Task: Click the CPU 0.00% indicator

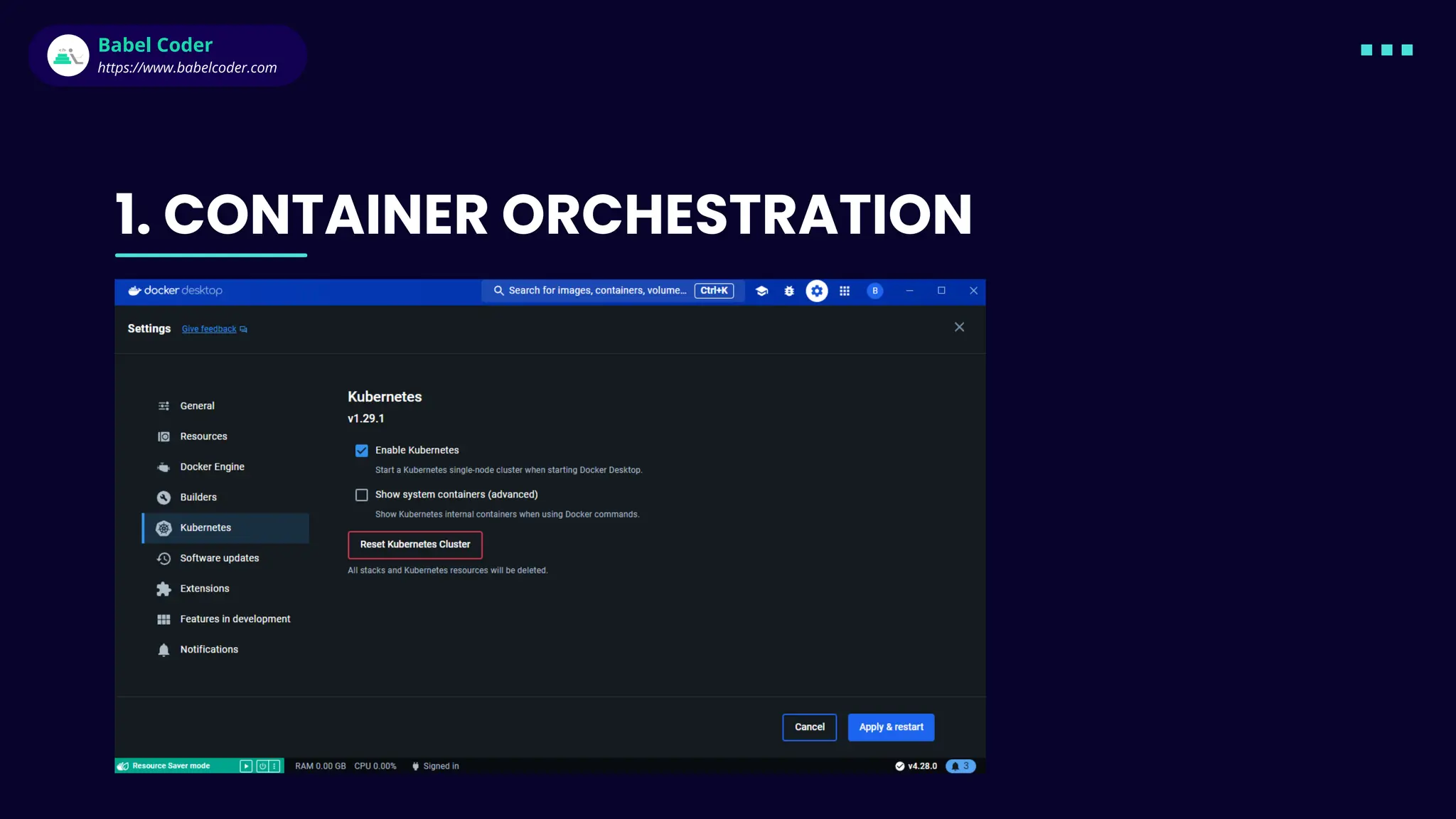Action: [x=375, y=766]
